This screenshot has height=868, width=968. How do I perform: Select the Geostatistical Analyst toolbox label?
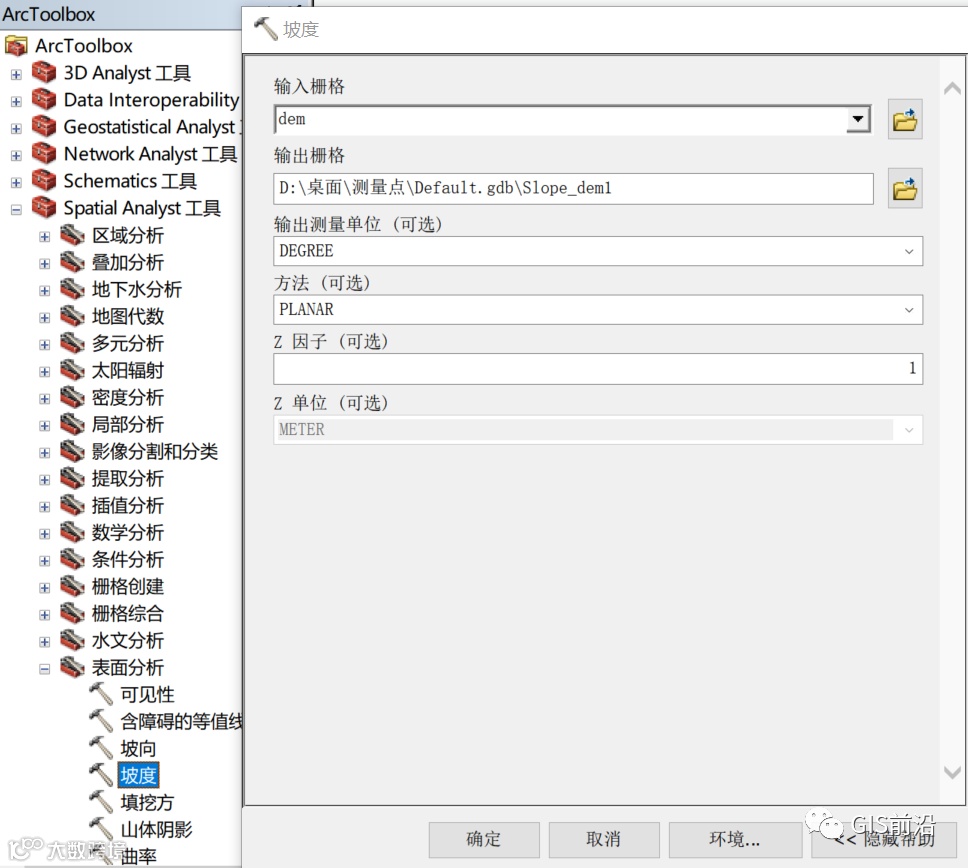(x=152, y=127)
